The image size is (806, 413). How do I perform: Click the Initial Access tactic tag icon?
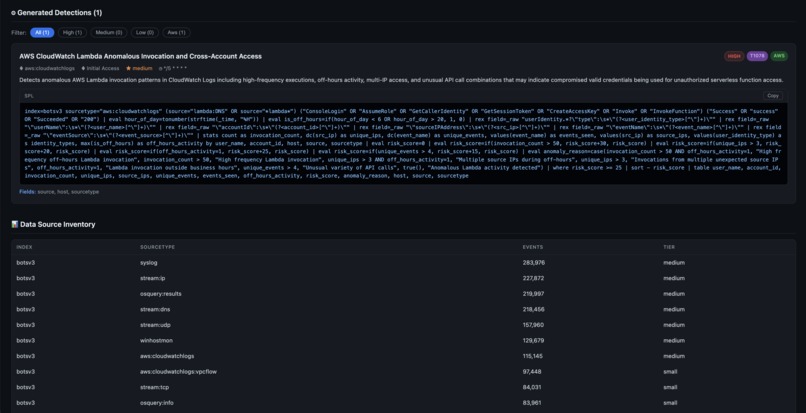[x=83, y=68]
